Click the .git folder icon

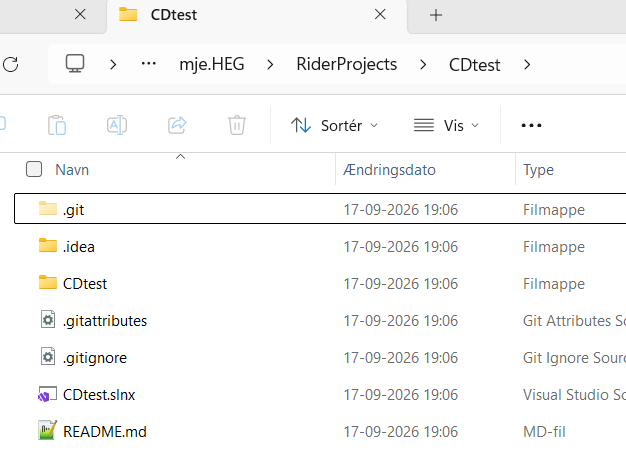click(48, 208)
